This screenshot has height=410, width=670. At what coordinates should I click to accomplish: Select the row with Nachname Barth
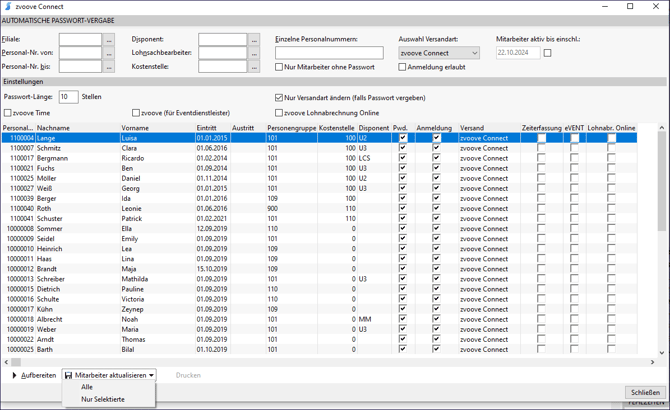click(x=319, y=349)
